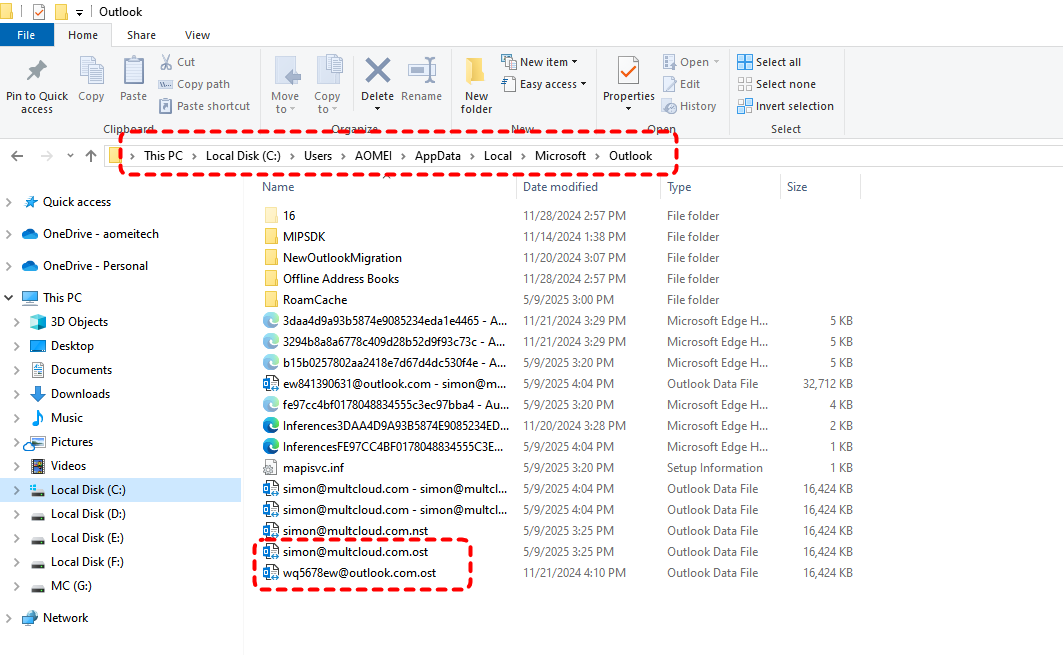Expand the Downloads tree node

pyautogui.click(x=17, y=394)
